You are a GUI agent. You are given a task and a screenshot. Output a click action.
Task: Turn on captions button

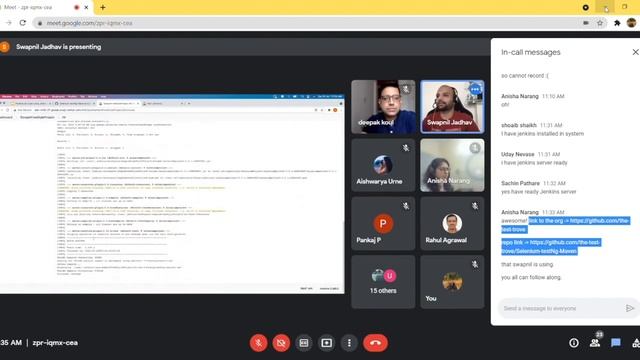tap(304, 343)
